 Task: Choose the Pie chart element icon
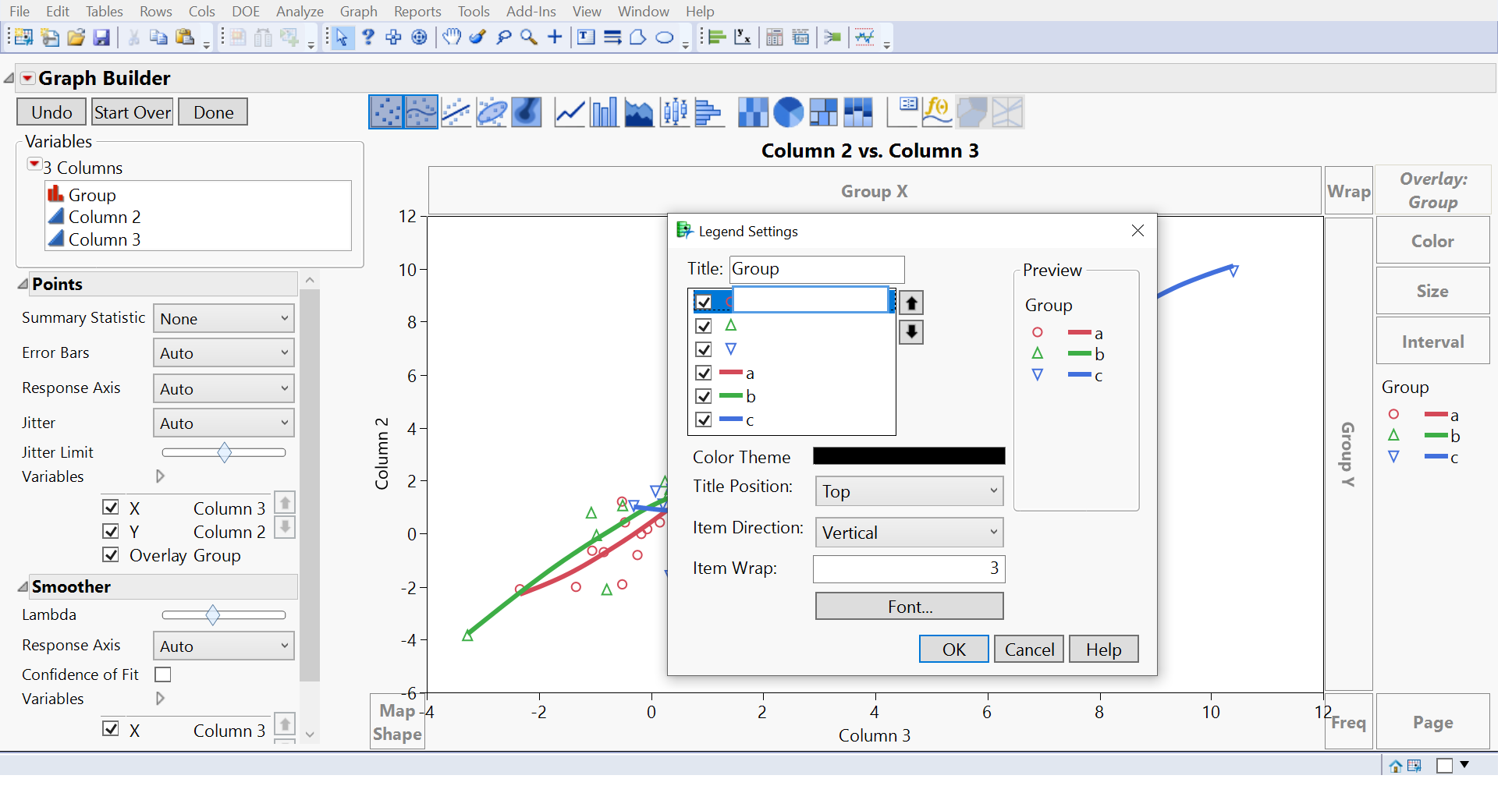788,112
